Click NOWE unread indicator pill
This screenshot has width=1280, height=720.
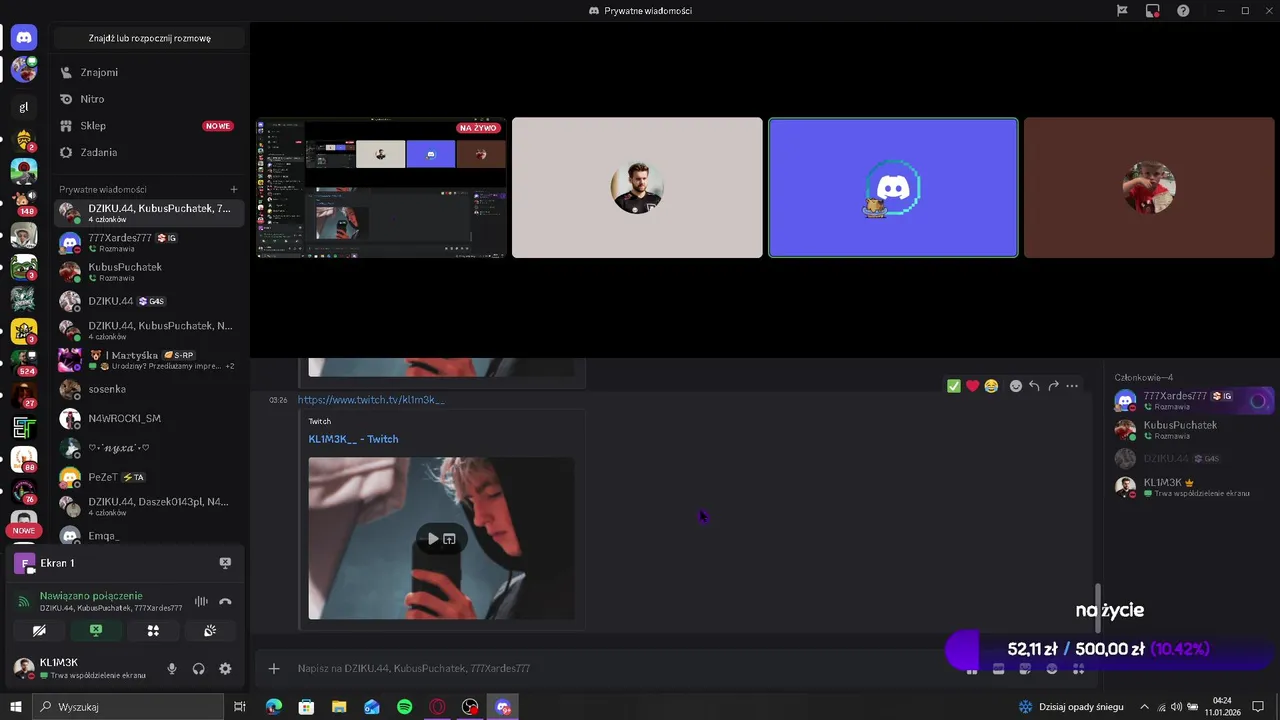24,531
